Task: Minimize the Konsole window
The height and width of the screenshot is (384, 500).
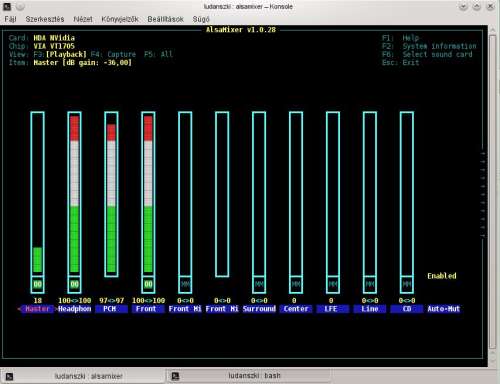Action: click(x=463, y=6)
